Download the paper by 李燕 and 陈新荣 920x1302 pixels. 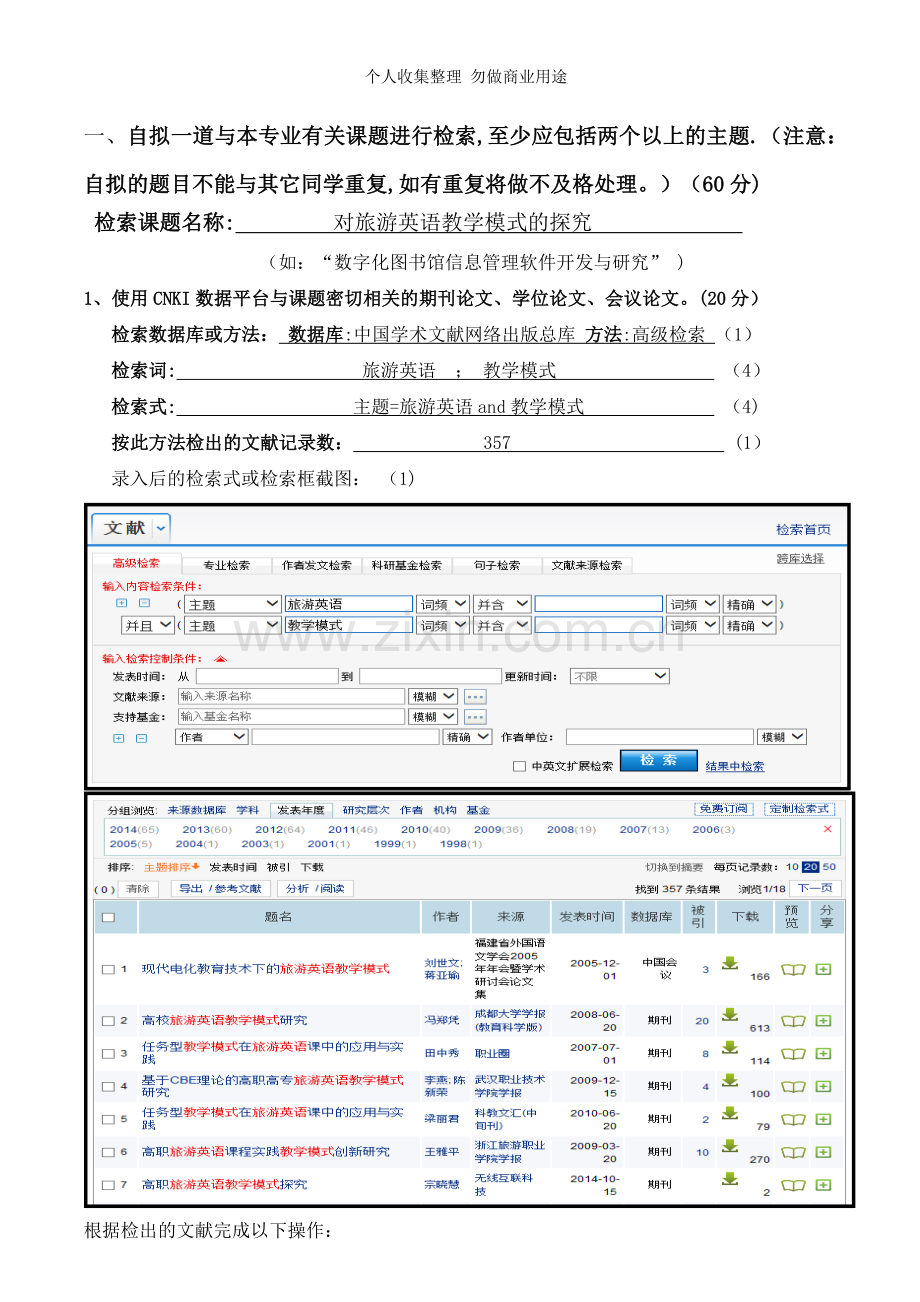[x=730, y=1080]
